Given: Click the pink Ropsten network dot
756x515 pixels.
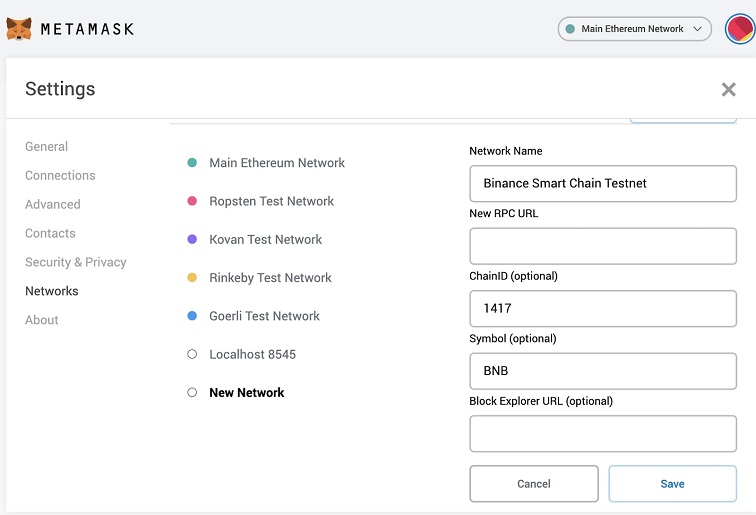Looking at the screenshot, I should point(192,201).
